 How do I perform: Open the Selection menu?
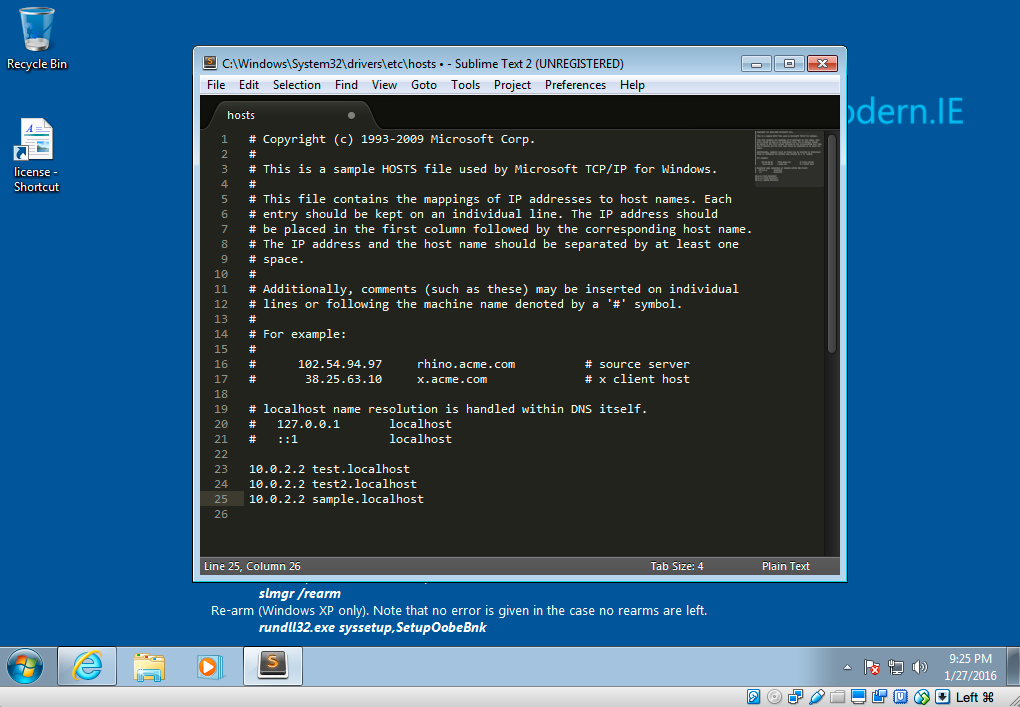297,85
